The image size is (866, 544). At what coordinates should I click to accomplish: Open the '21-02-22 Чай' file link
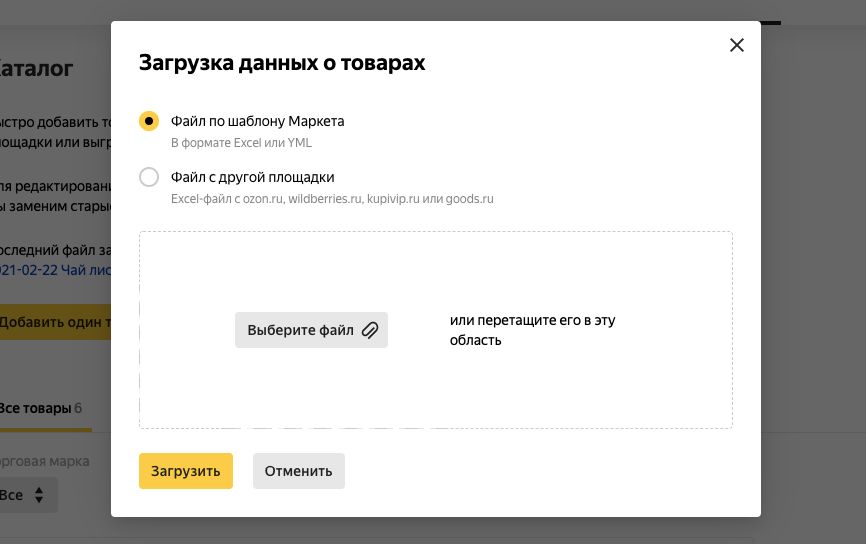click(x=55, y=270)
